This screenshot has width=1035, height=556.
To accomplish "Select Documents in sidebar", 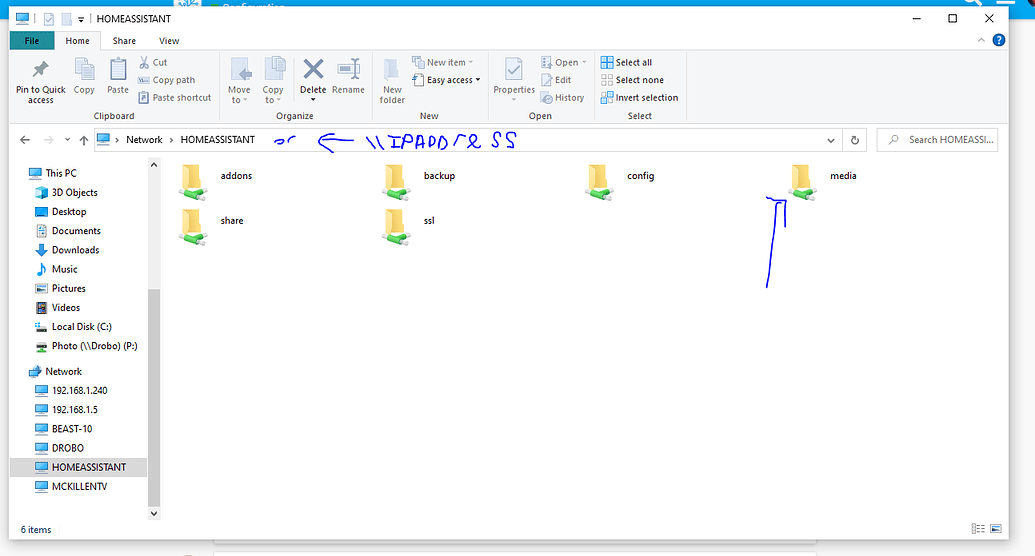I will (x=68, y=230).
